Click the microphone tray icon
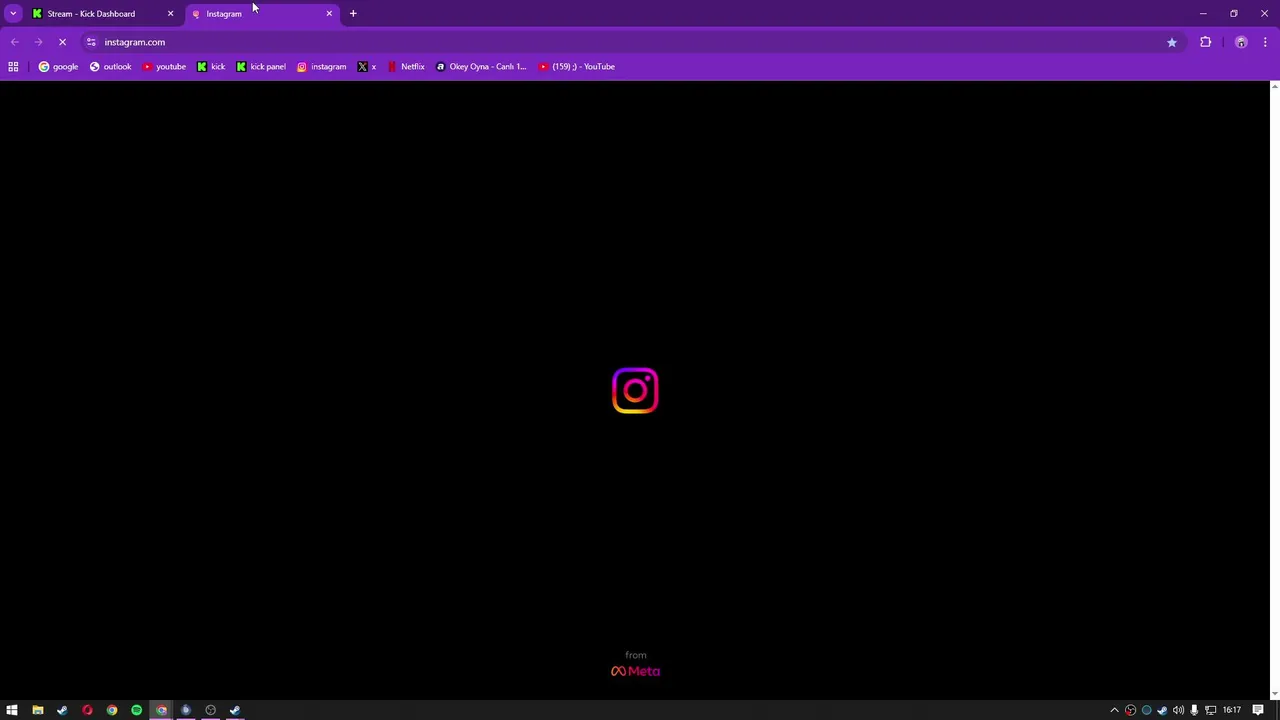Viewport: 1280px width, 720px height. pos(1194,710)
